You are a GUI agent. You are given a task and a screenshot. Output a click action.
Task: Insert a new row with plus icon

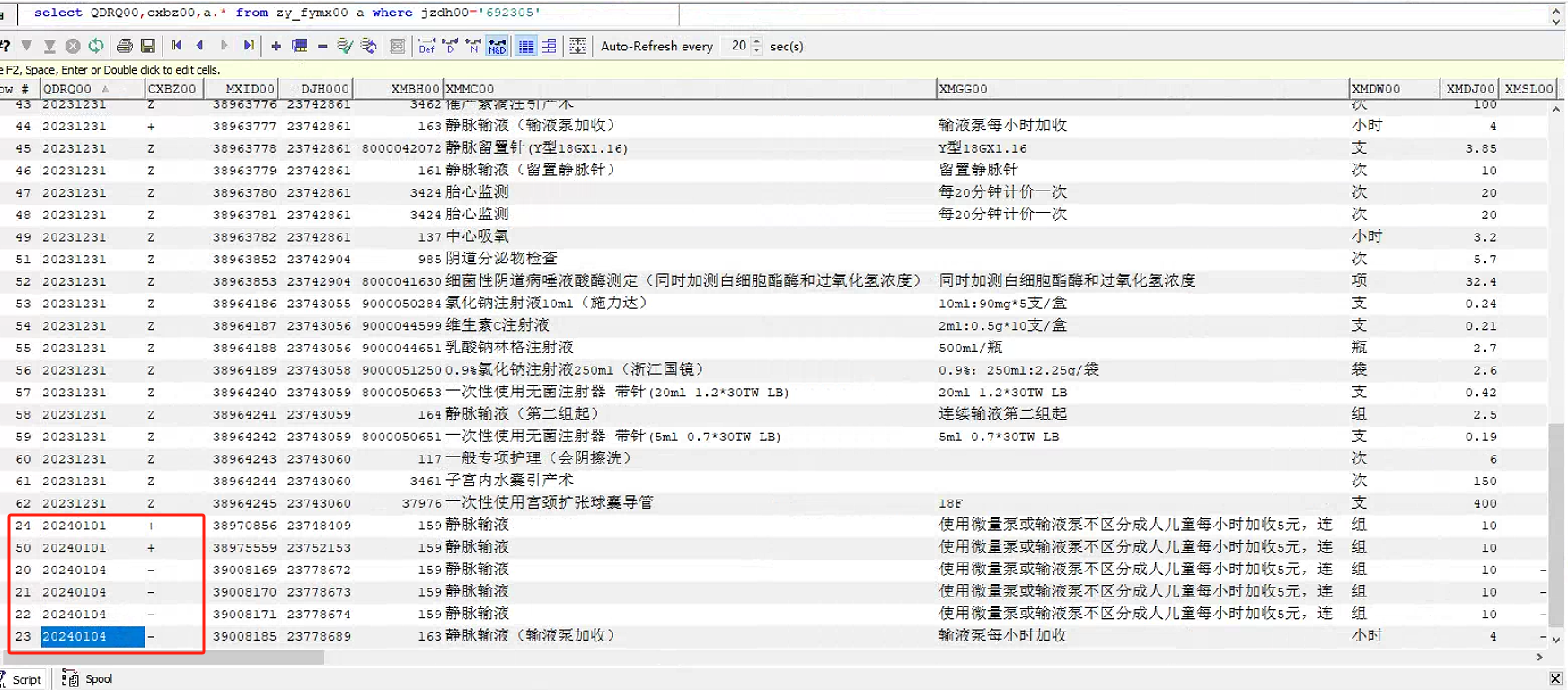tap(276, 46)
